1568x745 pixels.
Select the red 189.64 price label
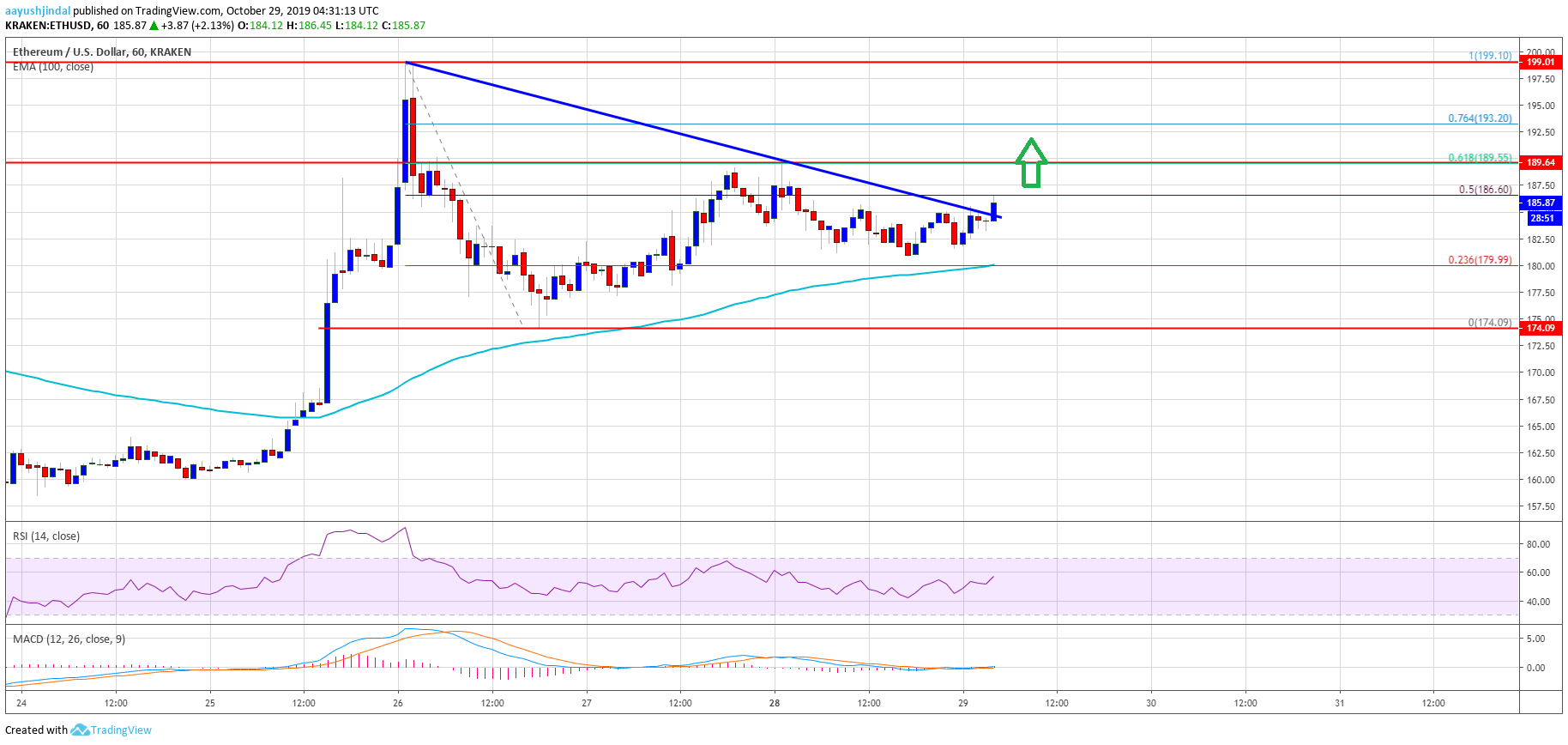tap(1540, 162)
